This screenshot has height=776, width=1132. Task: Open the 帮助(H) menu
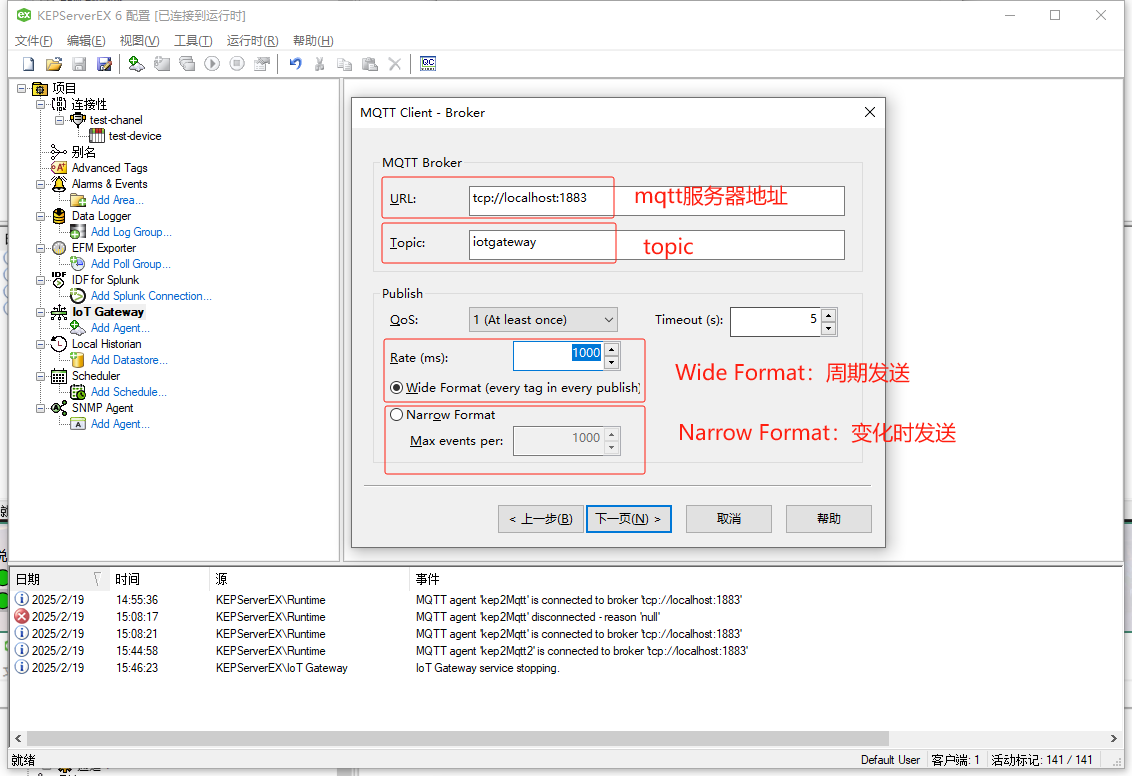click(313, 41)
